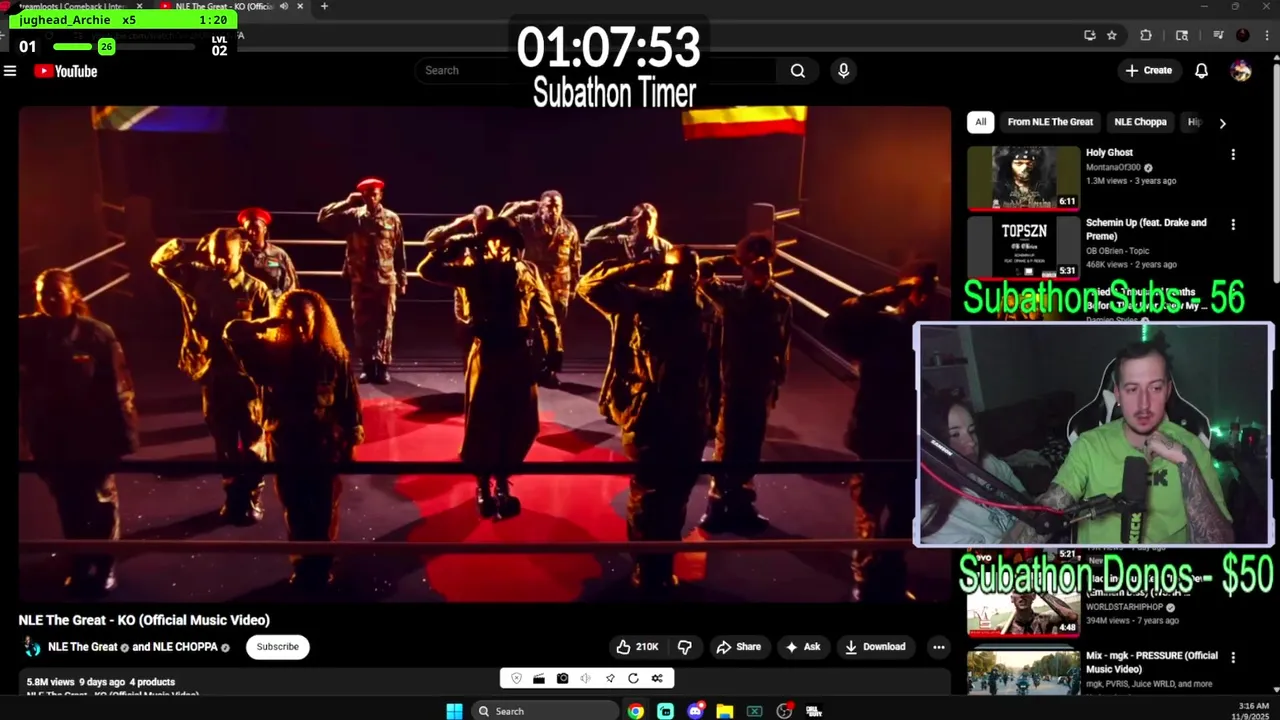Click the main video player area
The width and height of the screenshot is (1280, 720).
tap(485, 354)
